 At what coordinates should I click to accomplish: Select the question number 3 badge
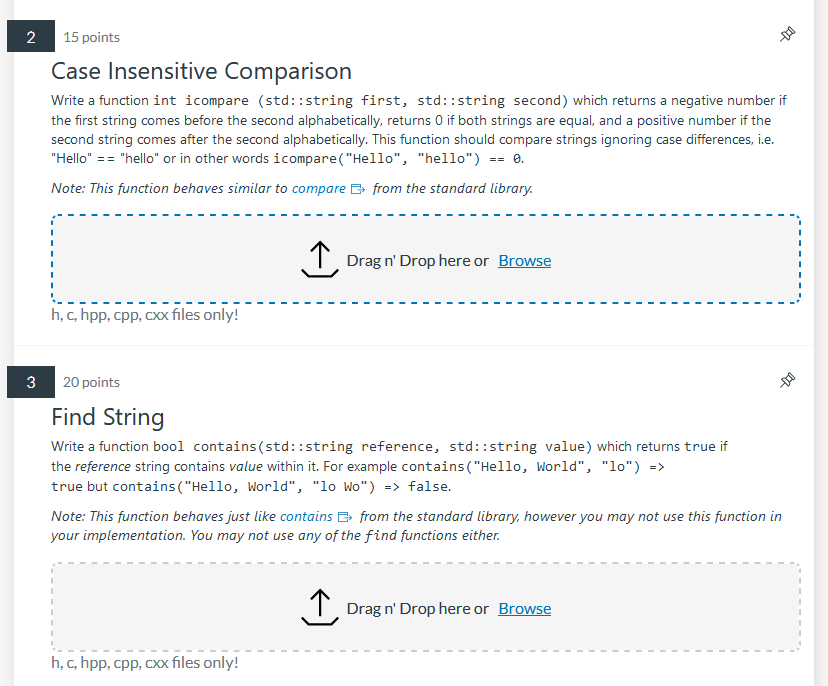[31, 381]
